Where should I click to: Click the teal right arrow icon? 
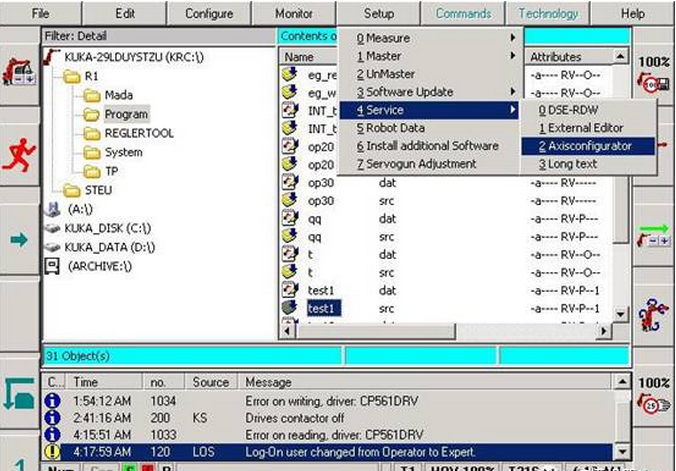[x=19, y=239]
